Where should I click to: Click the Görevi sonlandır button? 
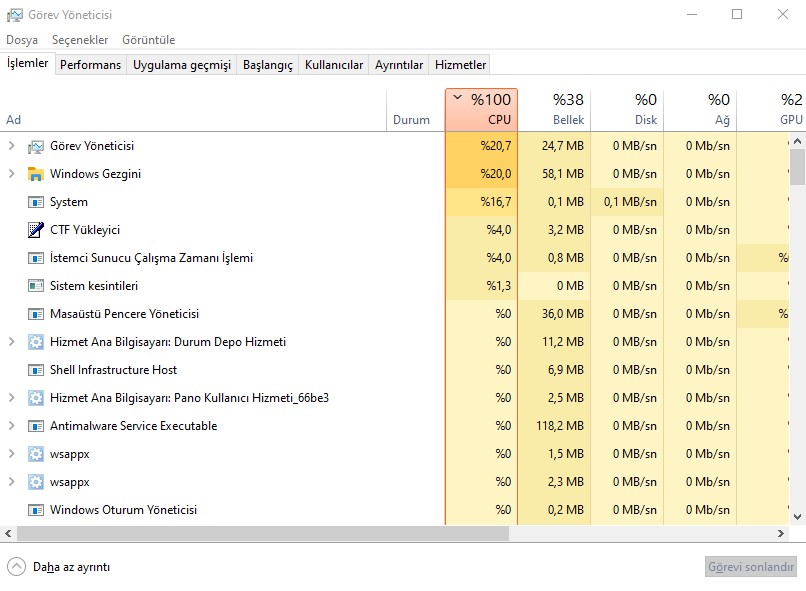coord(750,567)
